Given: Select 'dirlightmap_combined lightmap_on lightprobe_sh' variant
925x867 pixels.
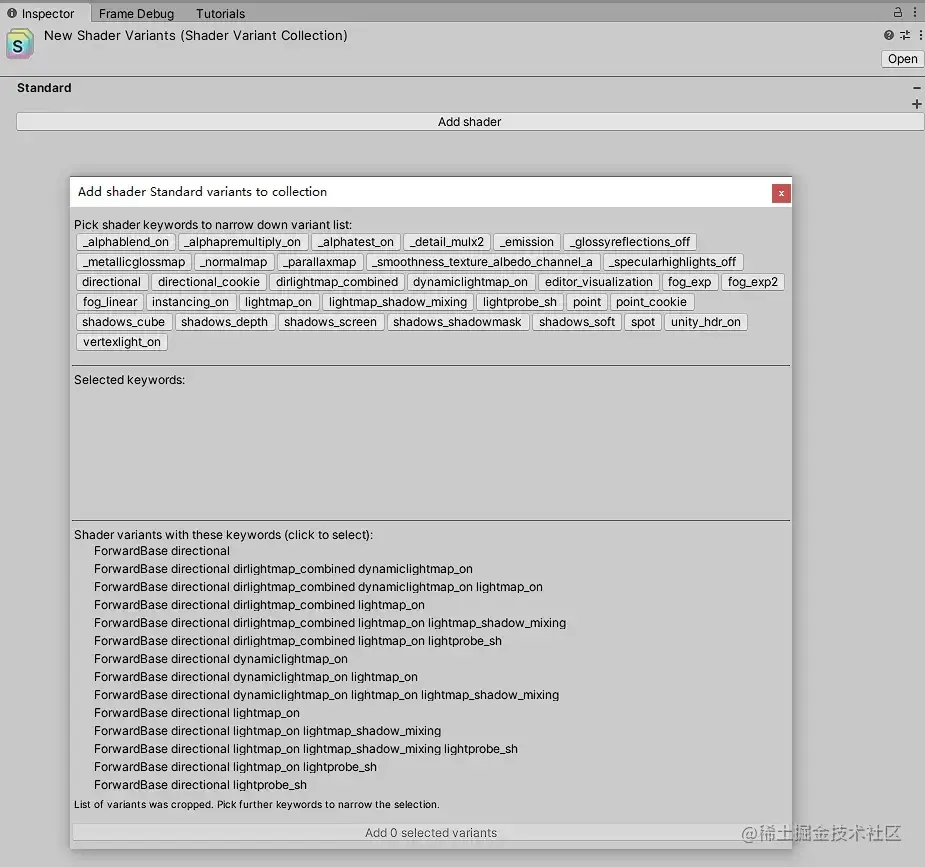Looking at the screenshot, I should pos(298,641).
